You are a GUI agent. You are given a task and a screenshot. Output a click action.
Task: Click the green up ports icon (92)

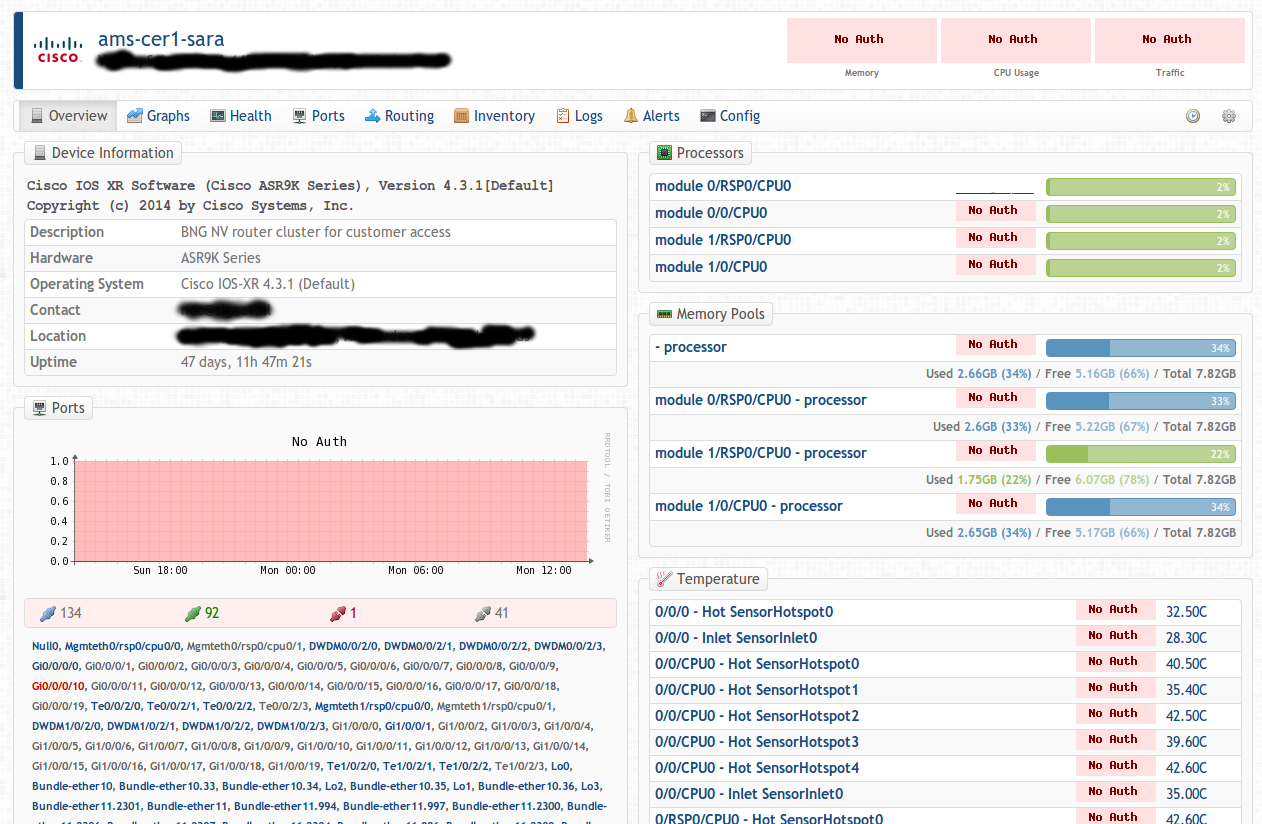pyautogui.click(x=193, y=613)
